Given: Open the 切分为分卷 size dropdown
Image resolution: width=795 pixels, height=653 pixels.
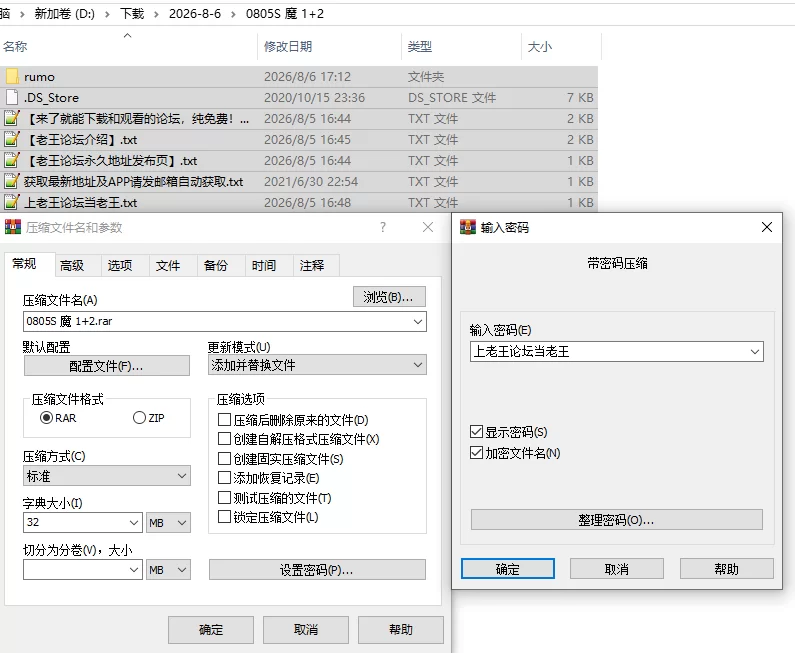Looking at the screenshot, I should 134,570.
